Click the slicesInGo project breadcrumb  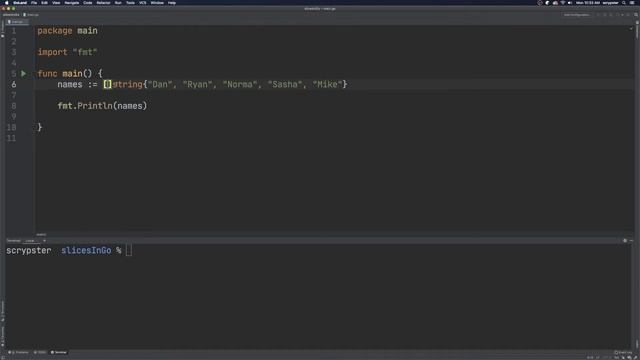pyautogui.click(x=11, y=15)
